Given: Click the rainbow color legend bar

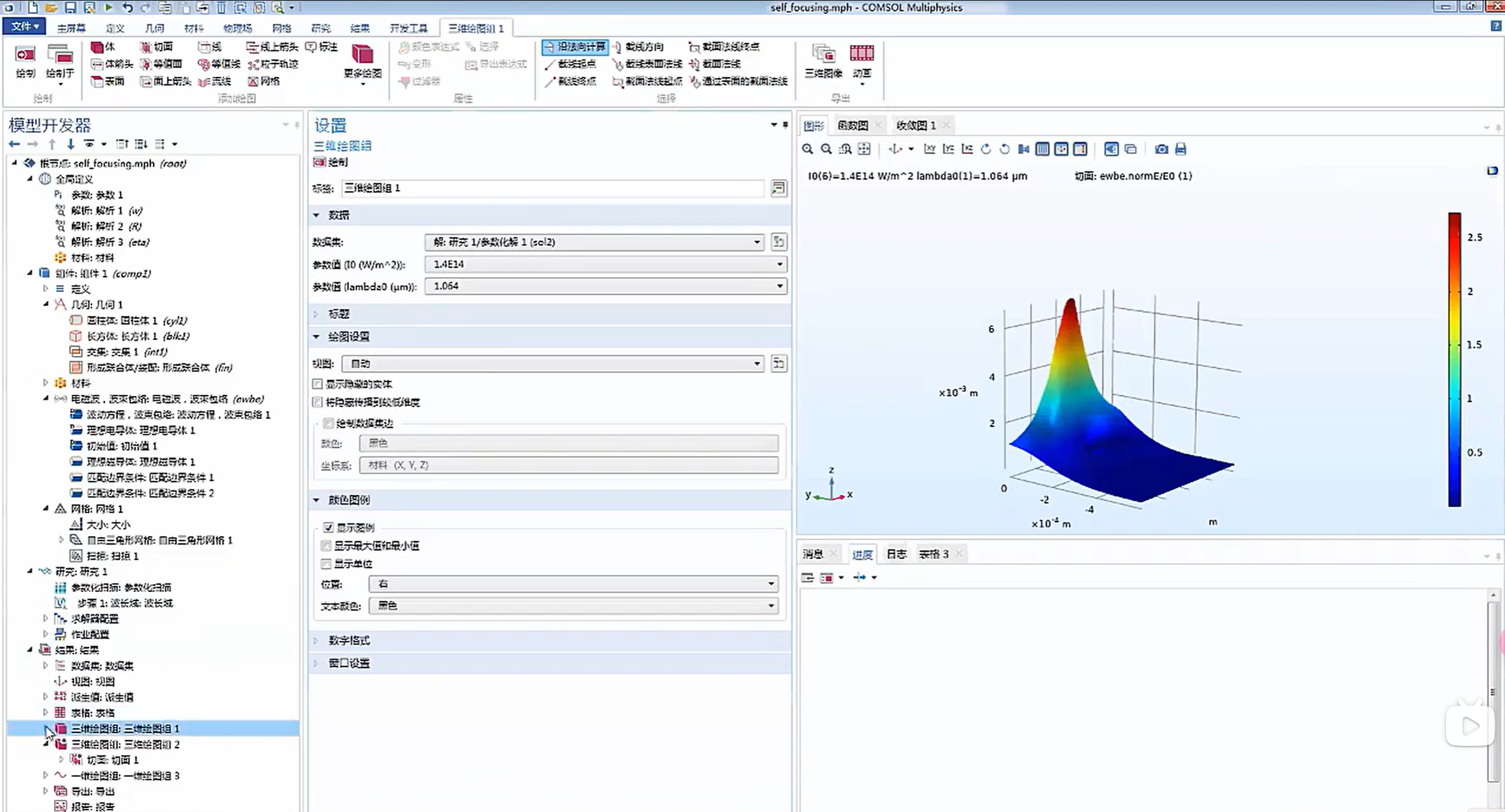Looking at the screenshot, I should pos(1454,359).
